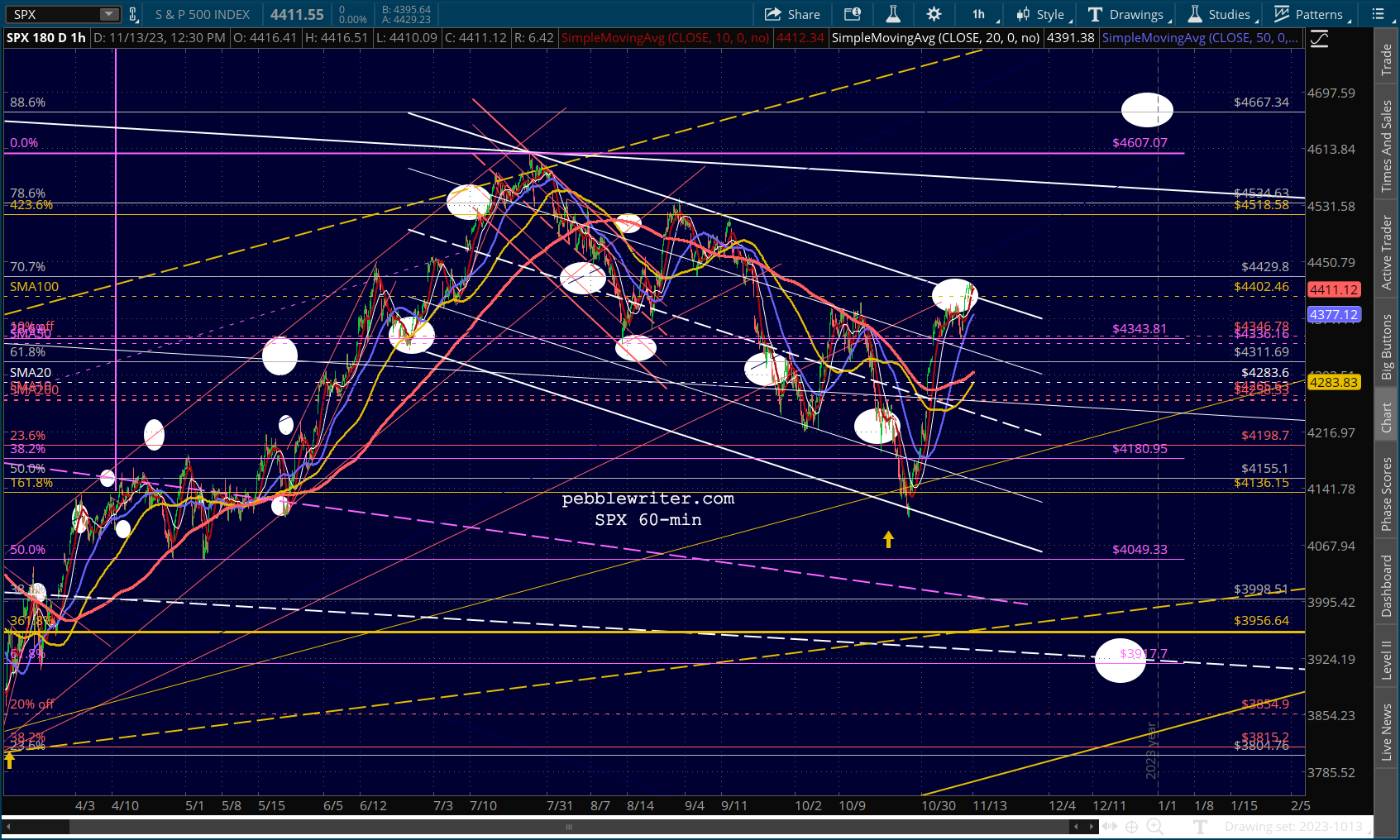1400x840 pixels.
Task: Open the Drawings menu
Action: [1126, 14]
